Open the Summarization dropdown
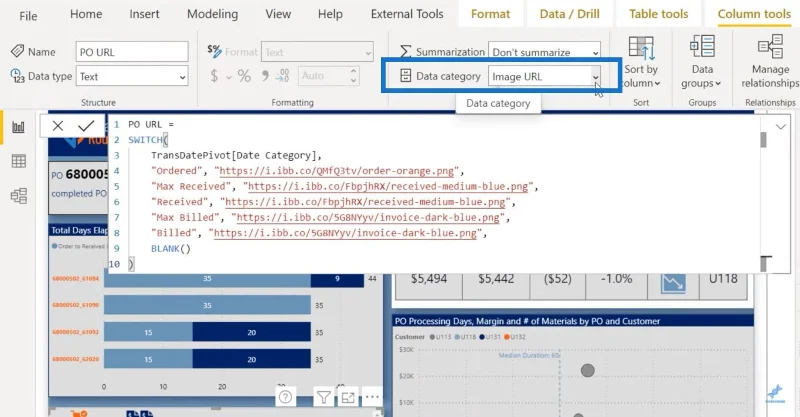 click(544, 52)
